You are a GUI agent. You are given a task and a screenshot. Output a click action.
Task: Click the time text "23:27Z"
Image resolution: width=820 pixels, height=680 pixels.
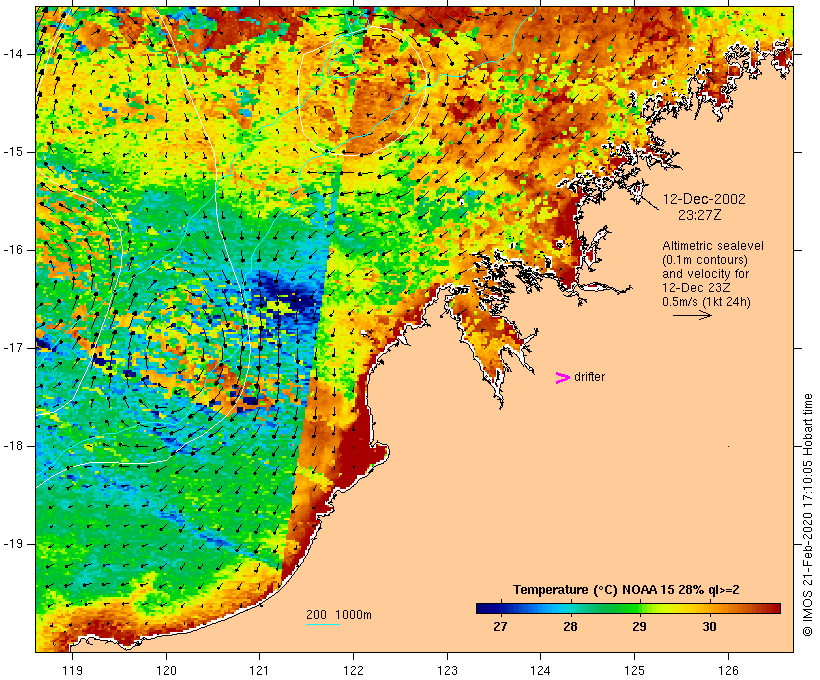700,215
